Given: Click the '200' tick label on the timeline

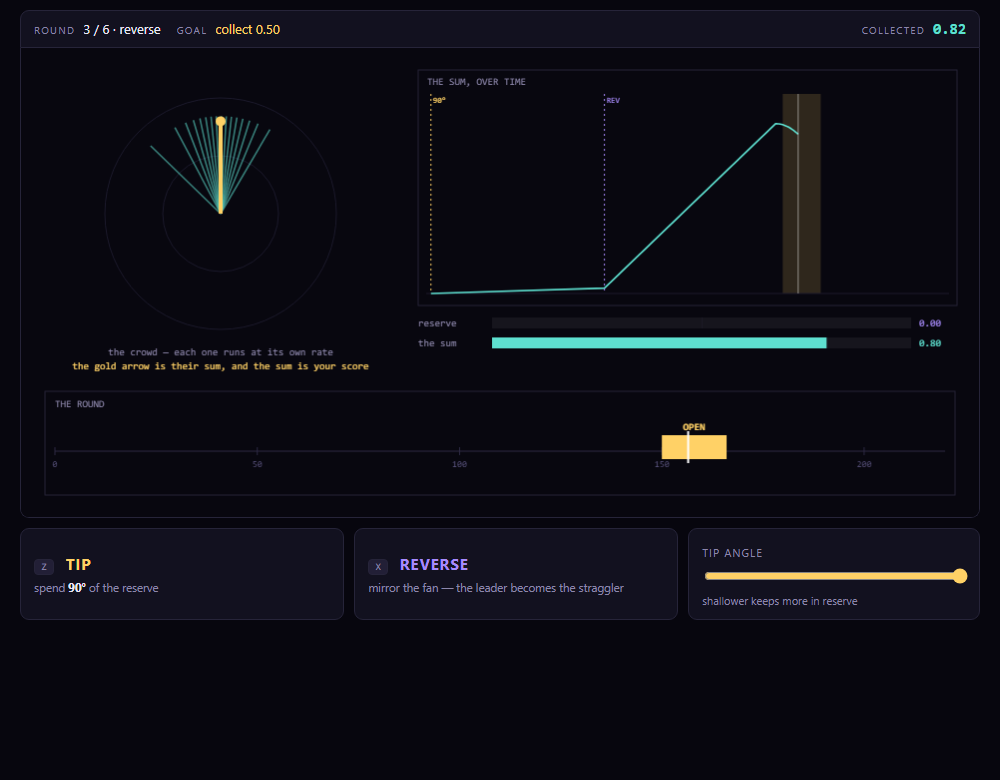Looking at the screenshot, I should pyautogui.click(x=864, y=464).
